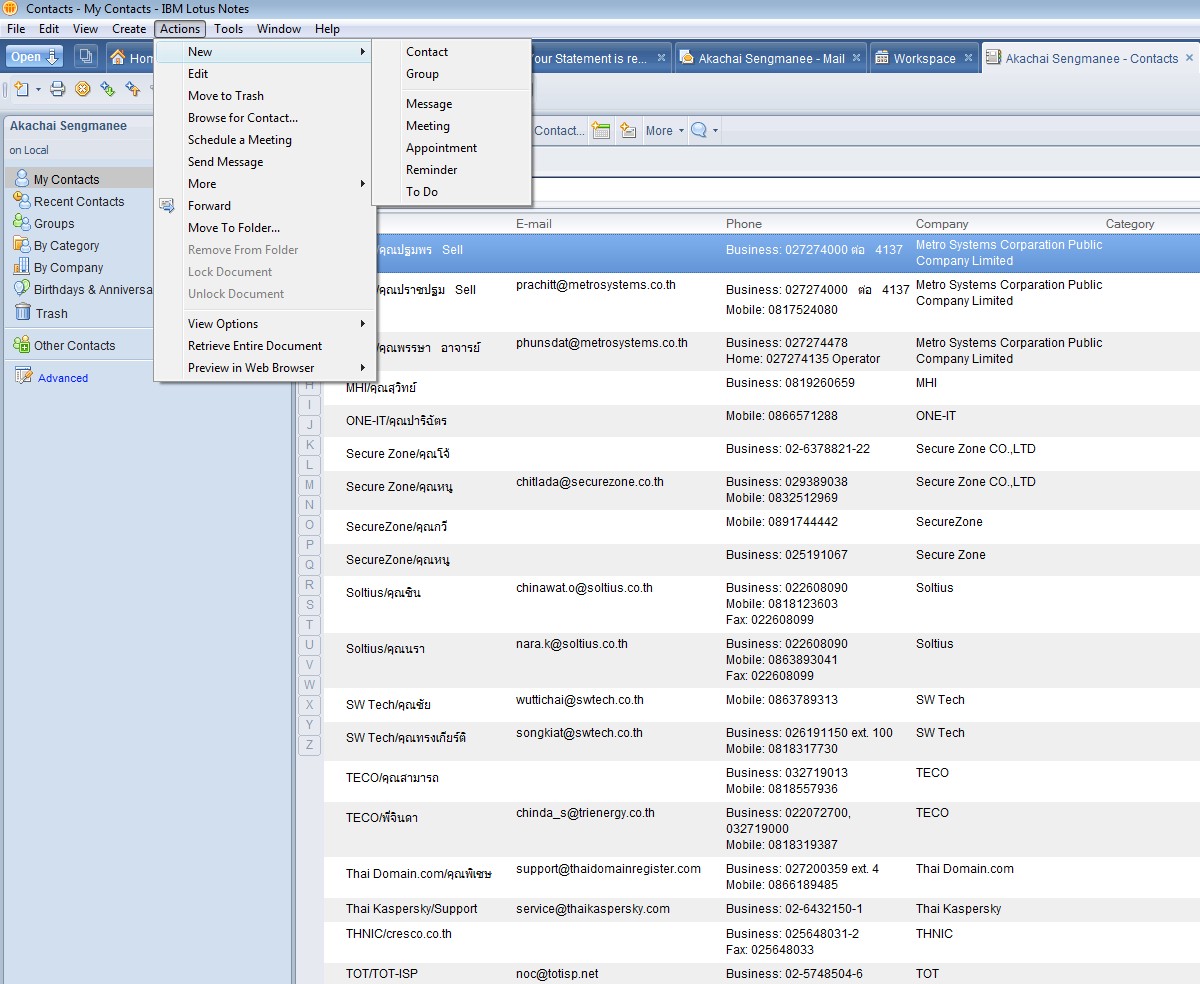This screenshot has width=1200, height=984.
Task: Jump to letter T in alphabet index
Action: pos(309,625)
